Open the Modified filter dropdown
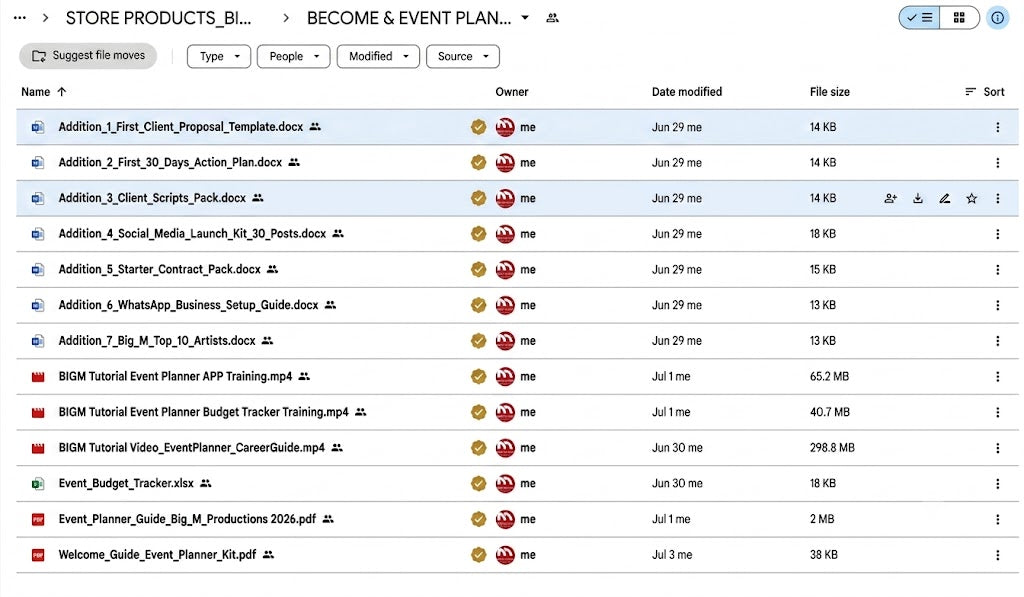 pyautogui.click(x=378, y=56)
